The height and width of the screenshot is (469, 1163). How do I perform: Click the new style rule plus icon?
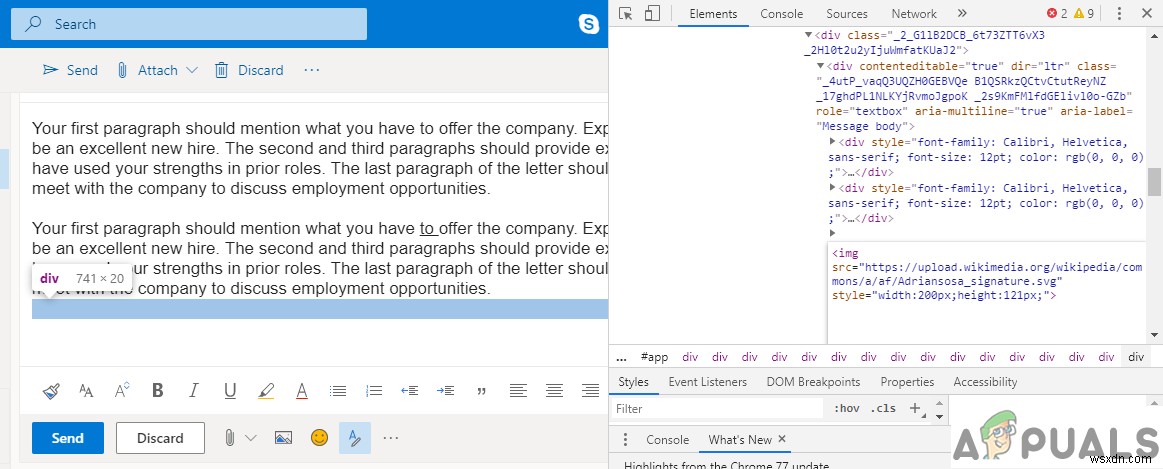tap(915, 408)
